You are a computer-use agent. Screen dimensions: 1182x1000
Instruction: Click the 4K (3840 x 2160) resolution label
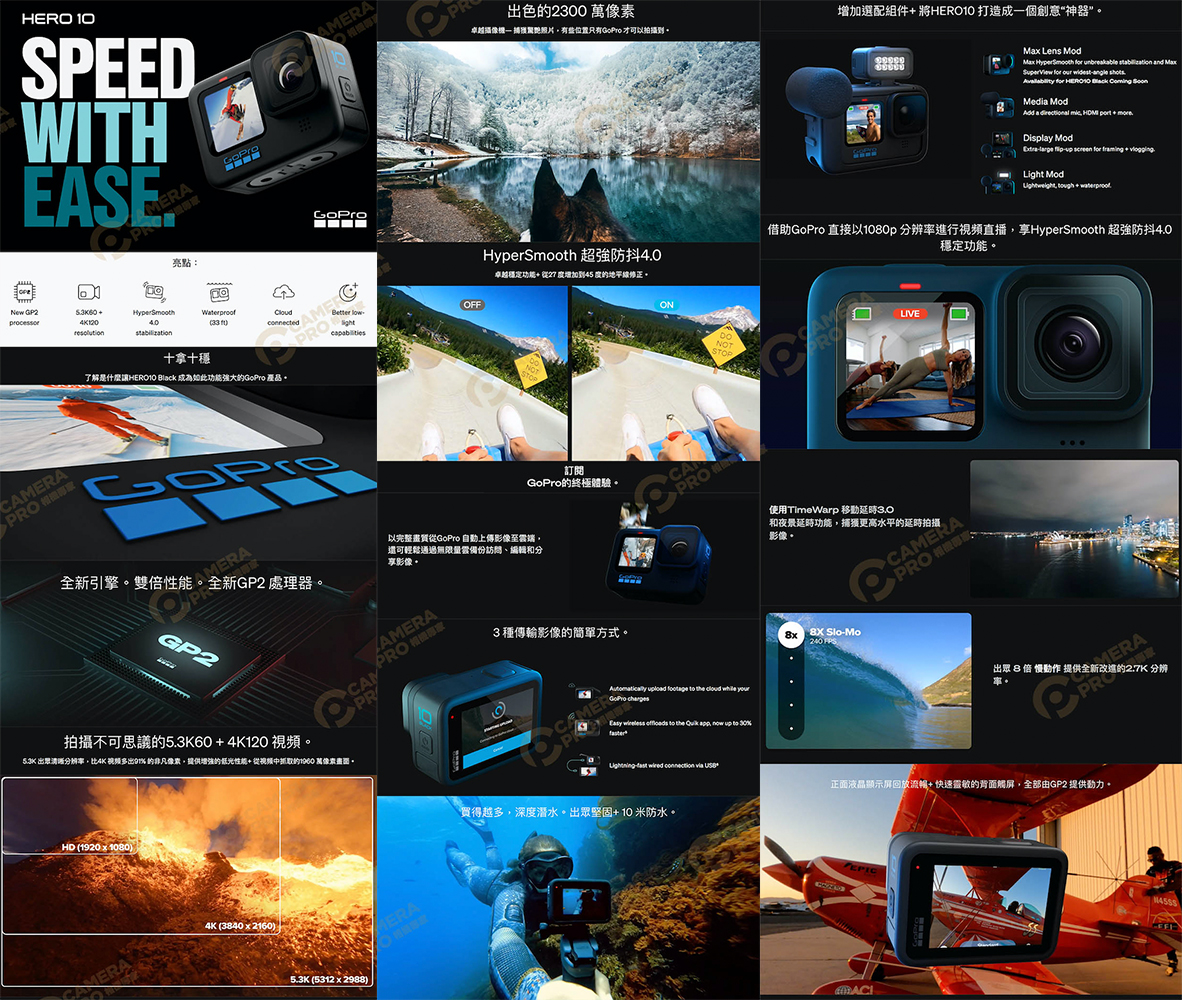[240, 926]
